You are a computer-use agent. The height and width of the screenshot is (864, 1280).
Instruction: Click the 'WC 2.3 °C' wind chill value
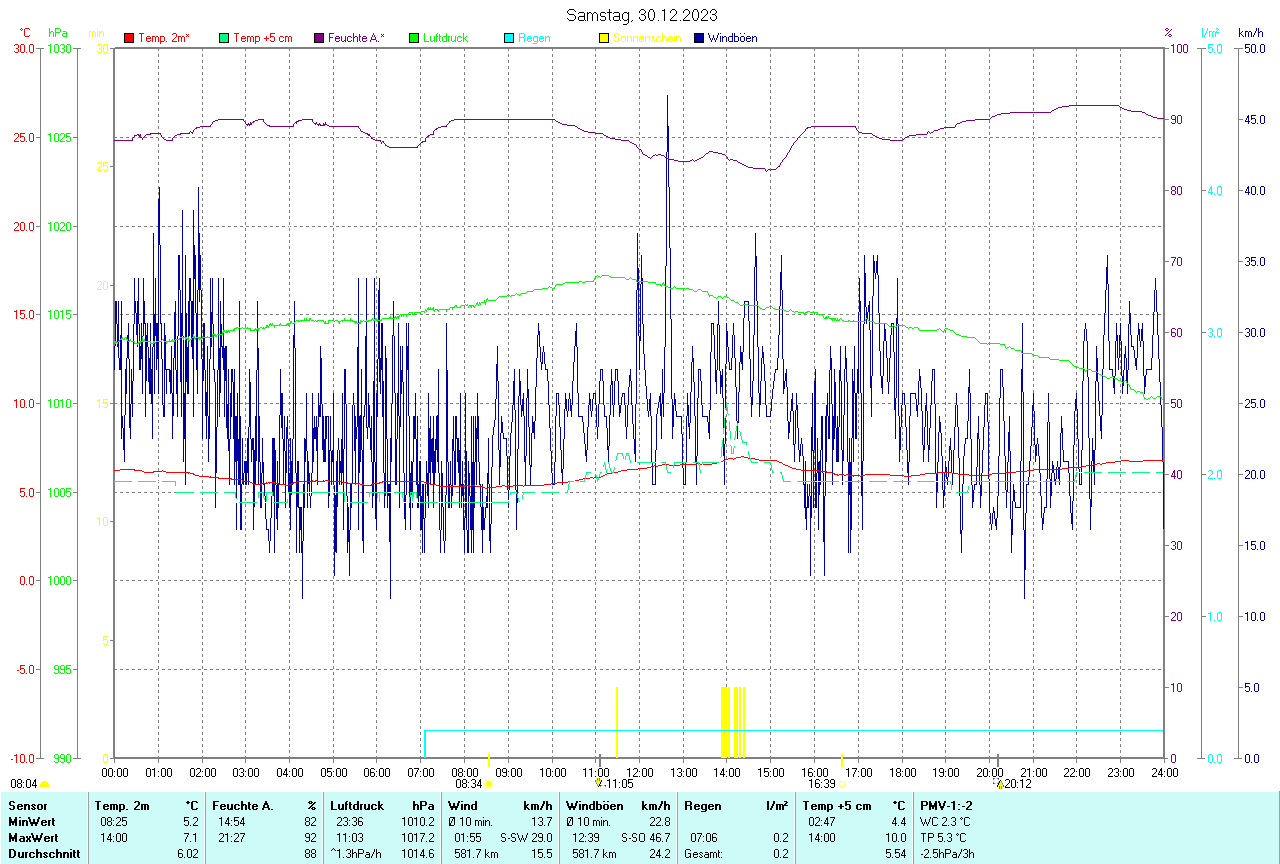tap(945, 822)
